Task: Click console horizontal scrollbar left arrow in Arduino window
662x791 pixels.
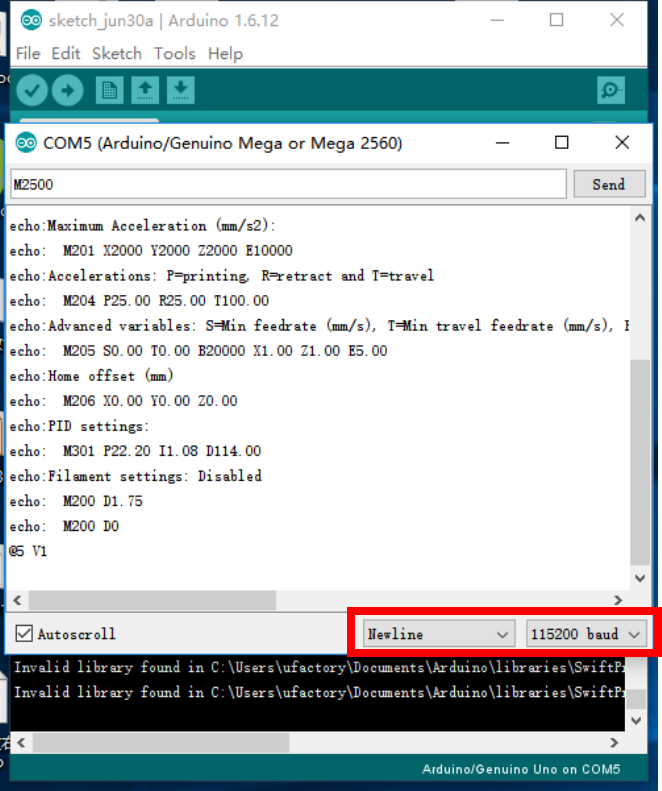Action: (x=21, y=743)
